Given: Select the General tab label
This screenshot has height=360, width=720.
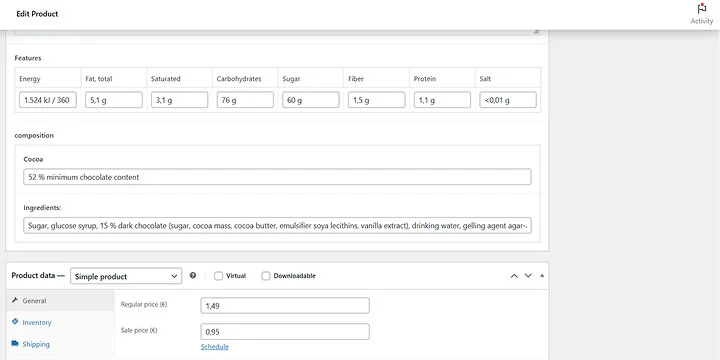Looking at the screenshot, I should (x=34, y=301).
